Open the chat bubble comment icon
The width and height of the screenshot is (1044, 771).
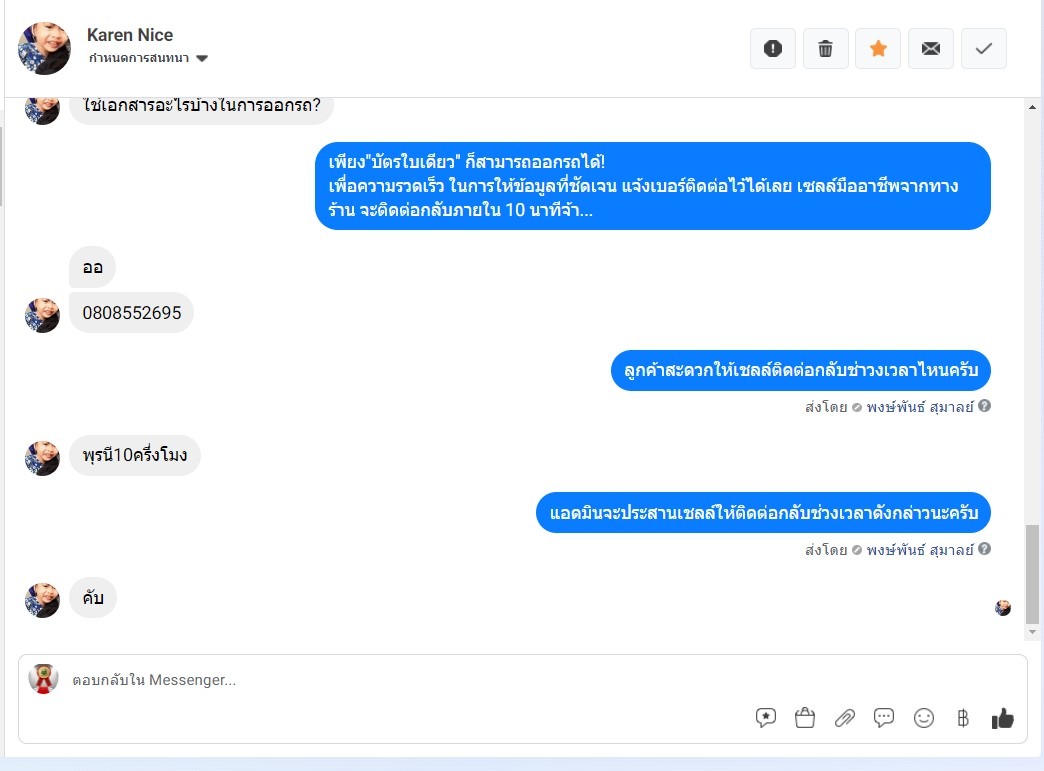coord(884,718)
